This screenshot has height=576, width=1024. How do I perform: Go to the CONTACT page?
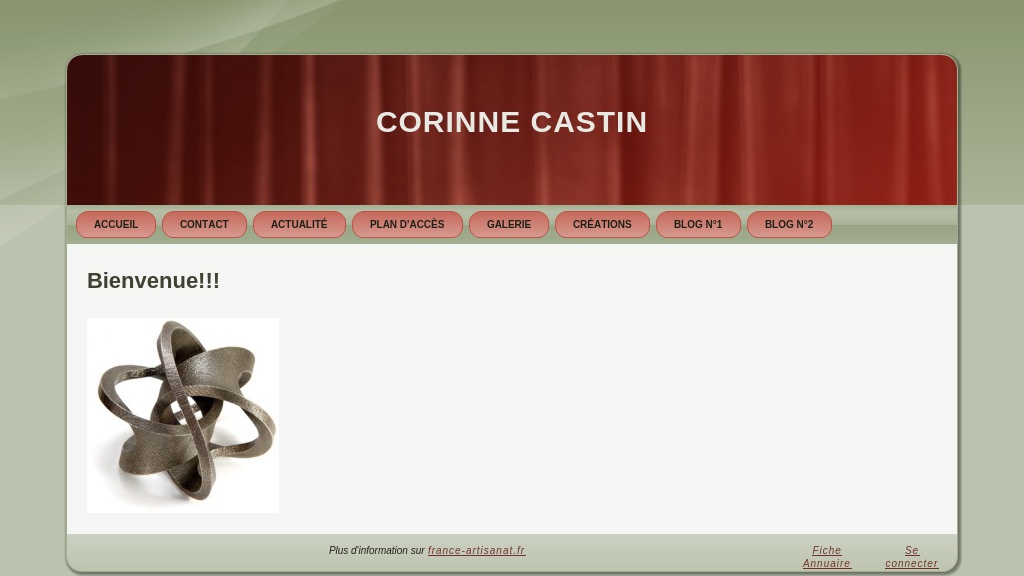coord(204,224)
